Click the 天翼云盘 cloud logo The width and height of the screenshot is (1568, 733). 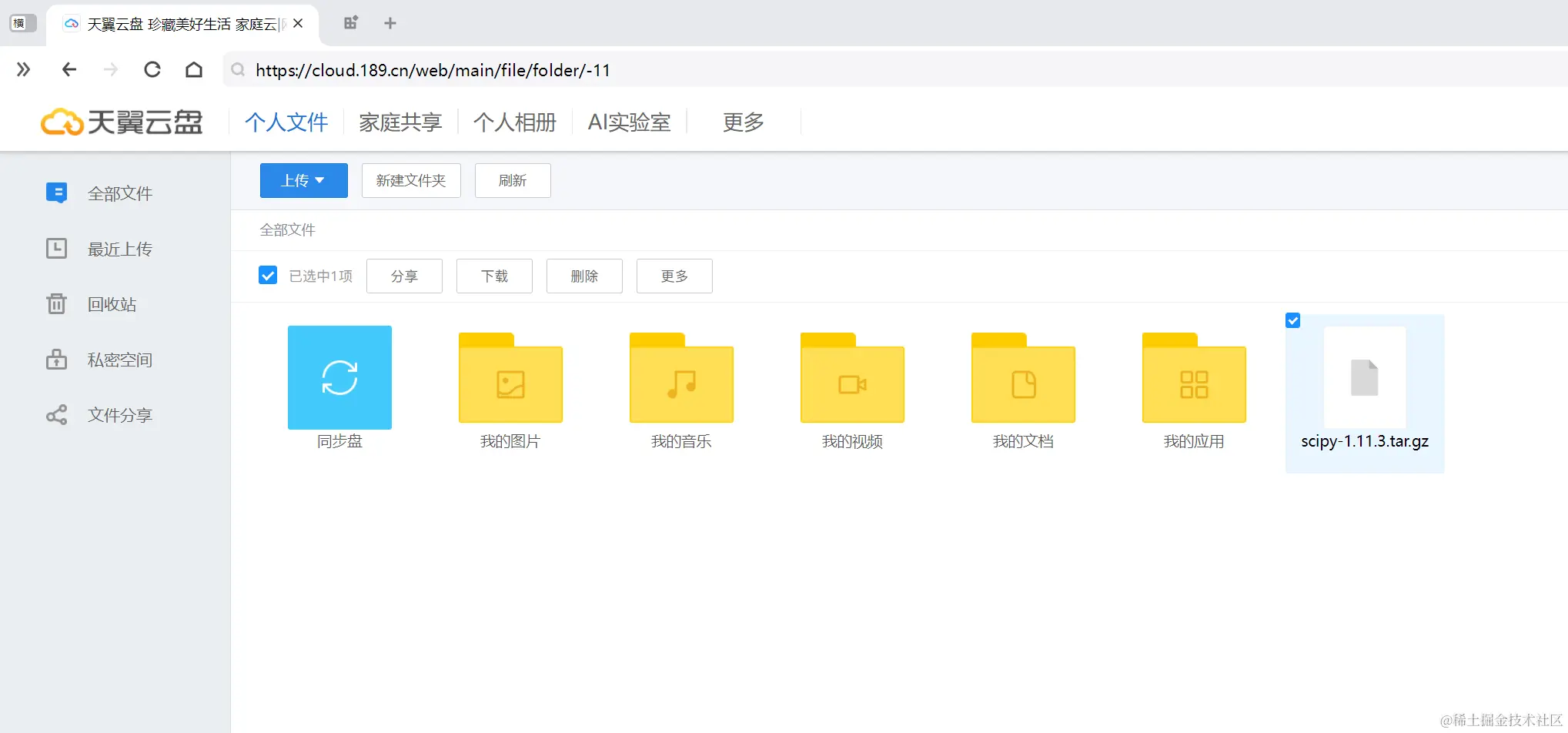(x=122, y=122)
